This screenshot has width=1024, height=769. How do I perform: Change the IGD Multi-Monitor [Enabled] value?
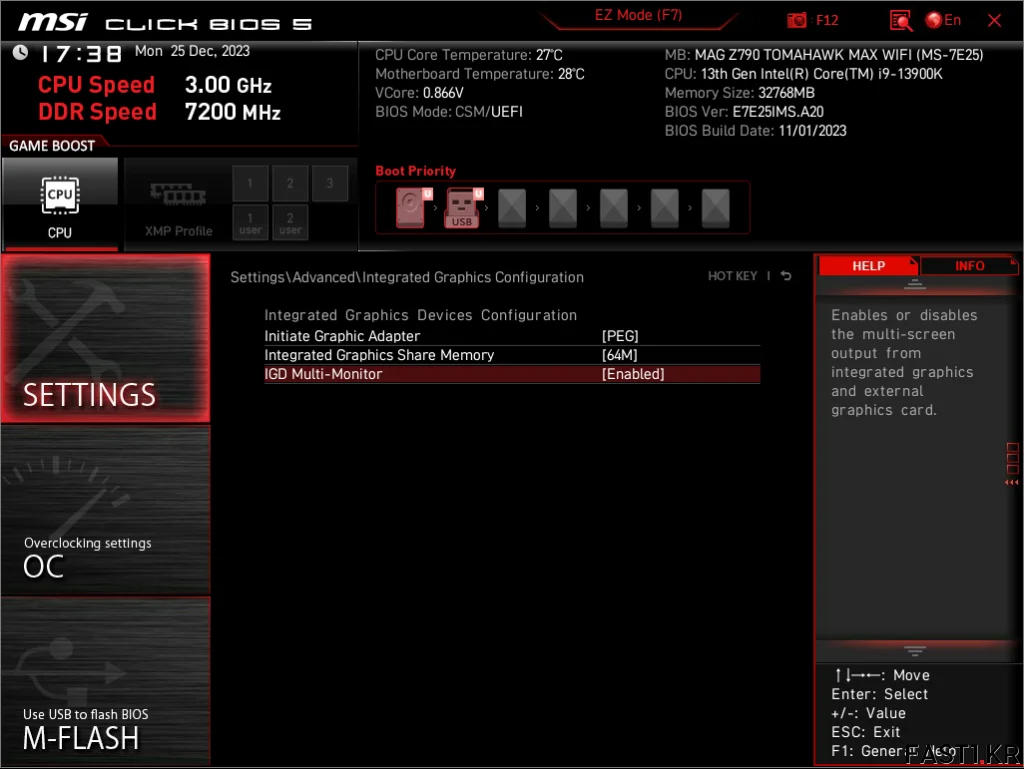[x=512, y=374]
